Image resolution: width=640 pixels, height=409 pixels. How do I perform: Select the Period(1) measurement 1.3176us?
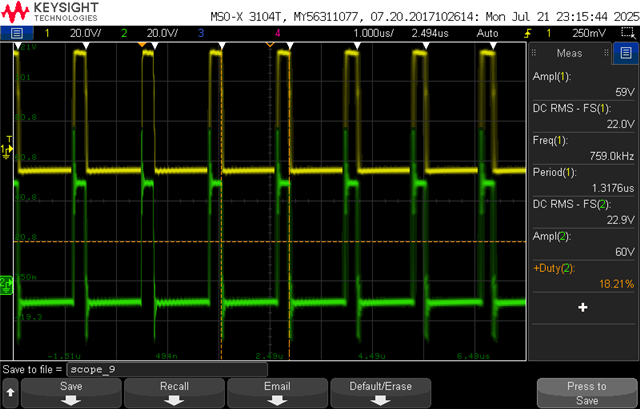(x=584, y=180)
